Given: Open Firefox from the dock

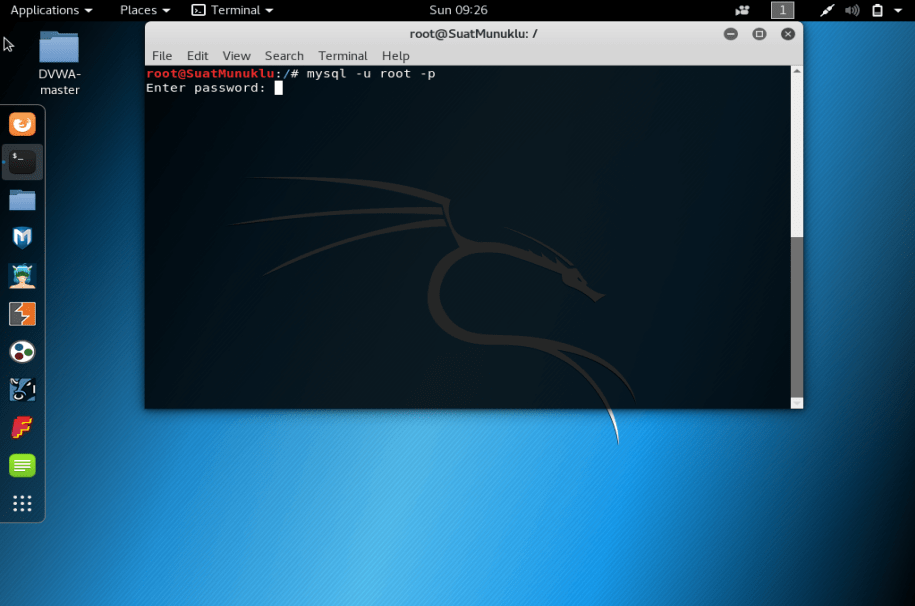Looking at the screenshot, I should (22, 124).
